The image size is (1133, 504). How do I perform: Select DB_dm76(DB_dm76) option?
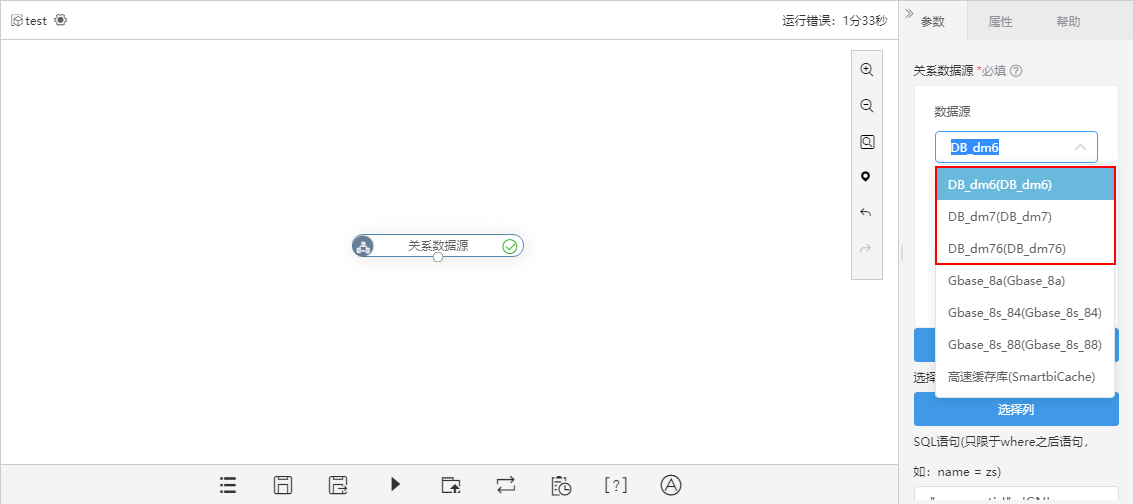(x=1025, y=248)
